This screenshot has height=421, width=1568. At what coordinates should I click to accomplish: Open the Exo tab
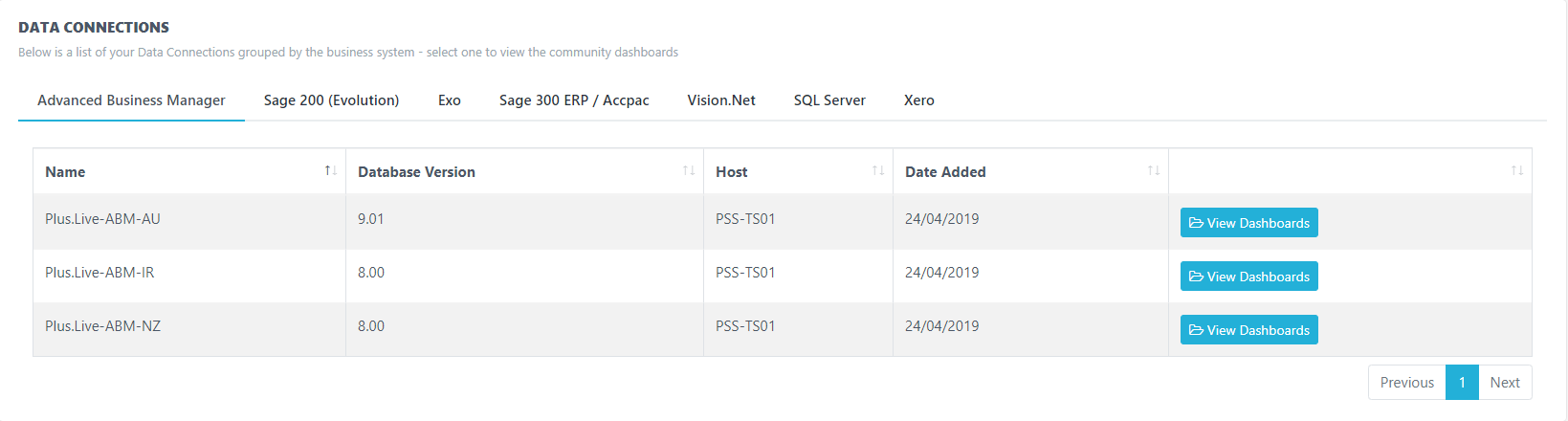pos(450,100)
